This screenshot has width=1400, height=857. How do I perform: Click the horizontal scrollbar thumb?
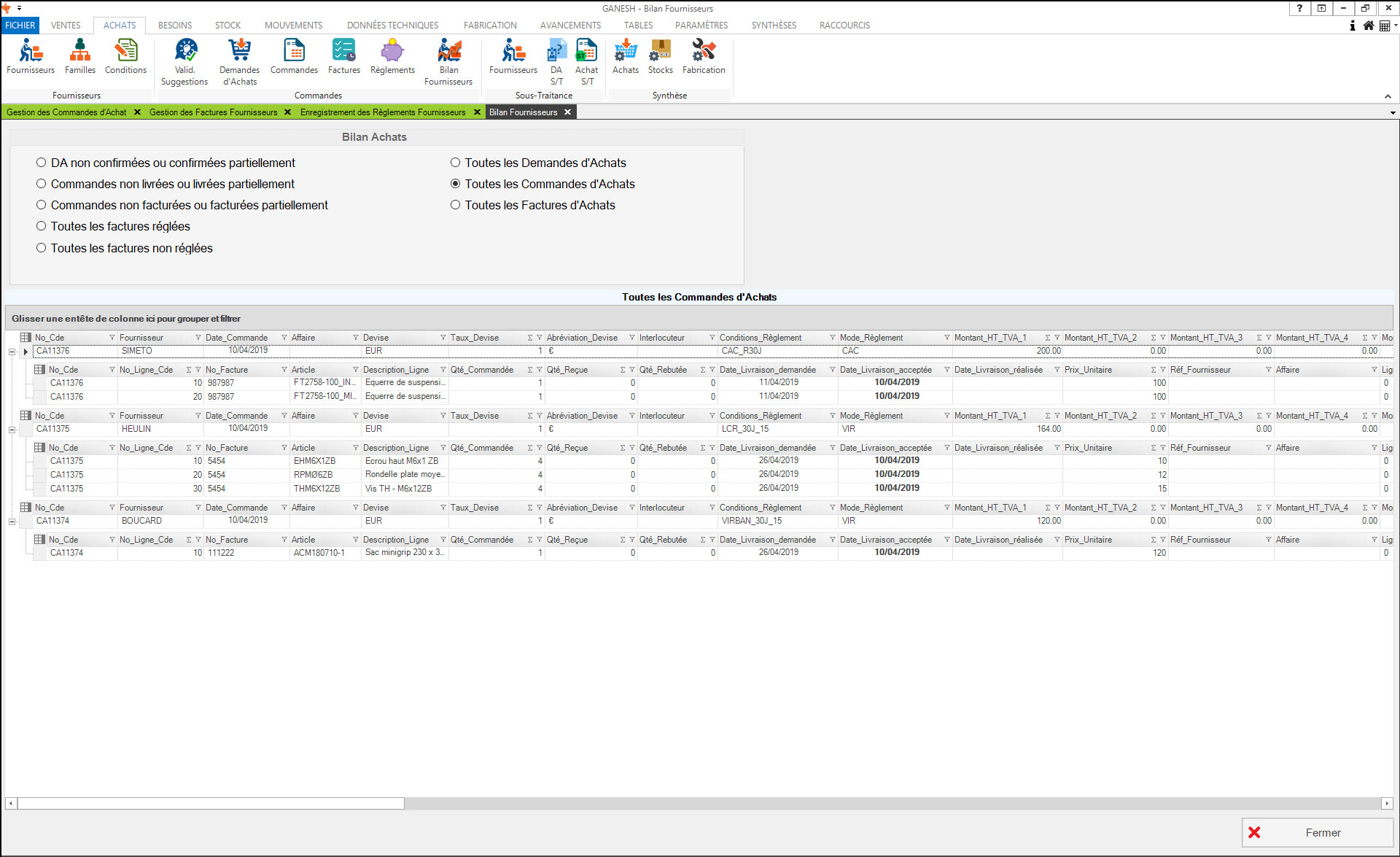211,803
